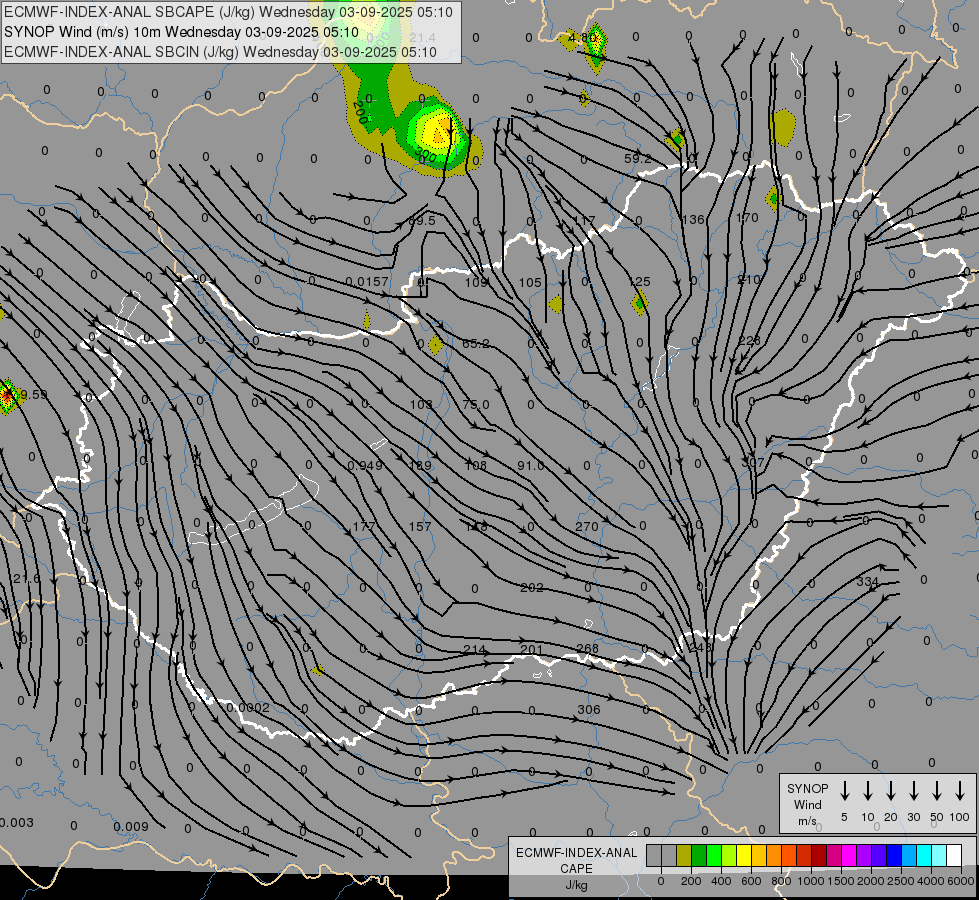Select the bright green CAPE legend swatch
Viewport: 979px width, 900px height.
click(714, 856)
